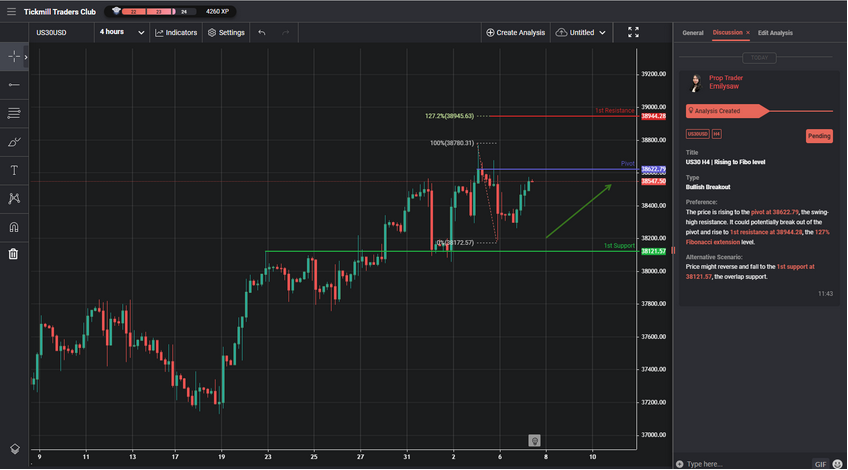
Task: Select the brush drawing tool
Action: coord(14,142)
